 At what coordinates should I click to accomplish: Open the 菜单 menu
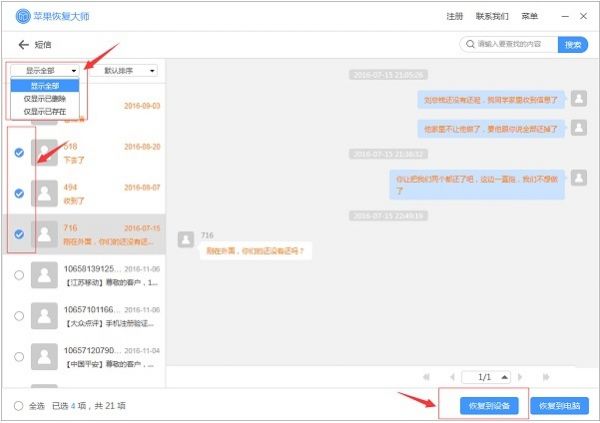tap(529, 17)
